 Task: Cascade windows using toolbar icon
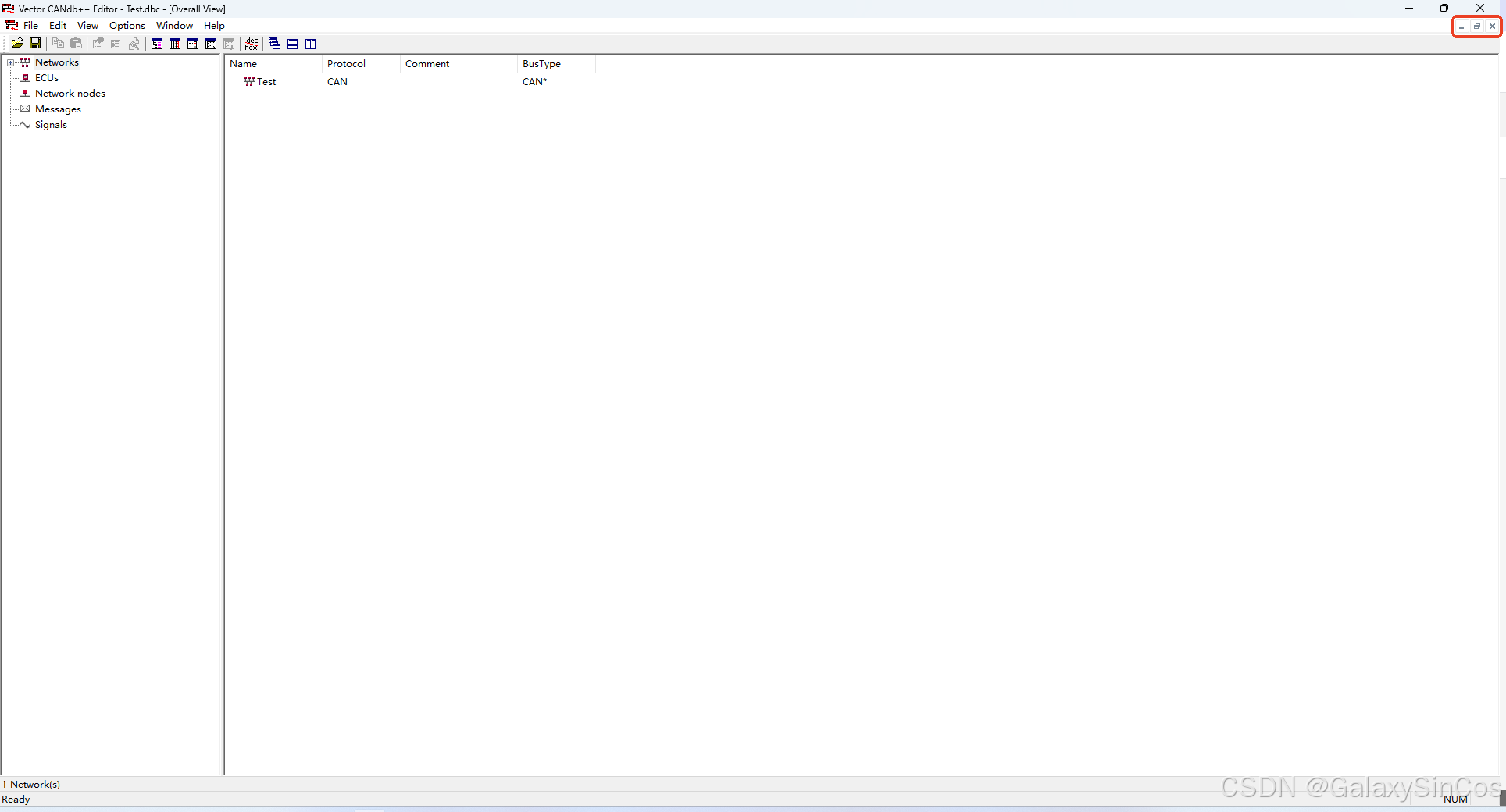tap(274, 44)
